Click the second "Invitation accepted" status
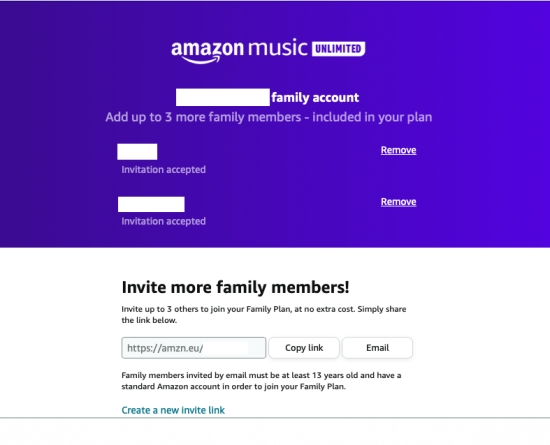Screen dimensions: 550x445 click(163, 221)
